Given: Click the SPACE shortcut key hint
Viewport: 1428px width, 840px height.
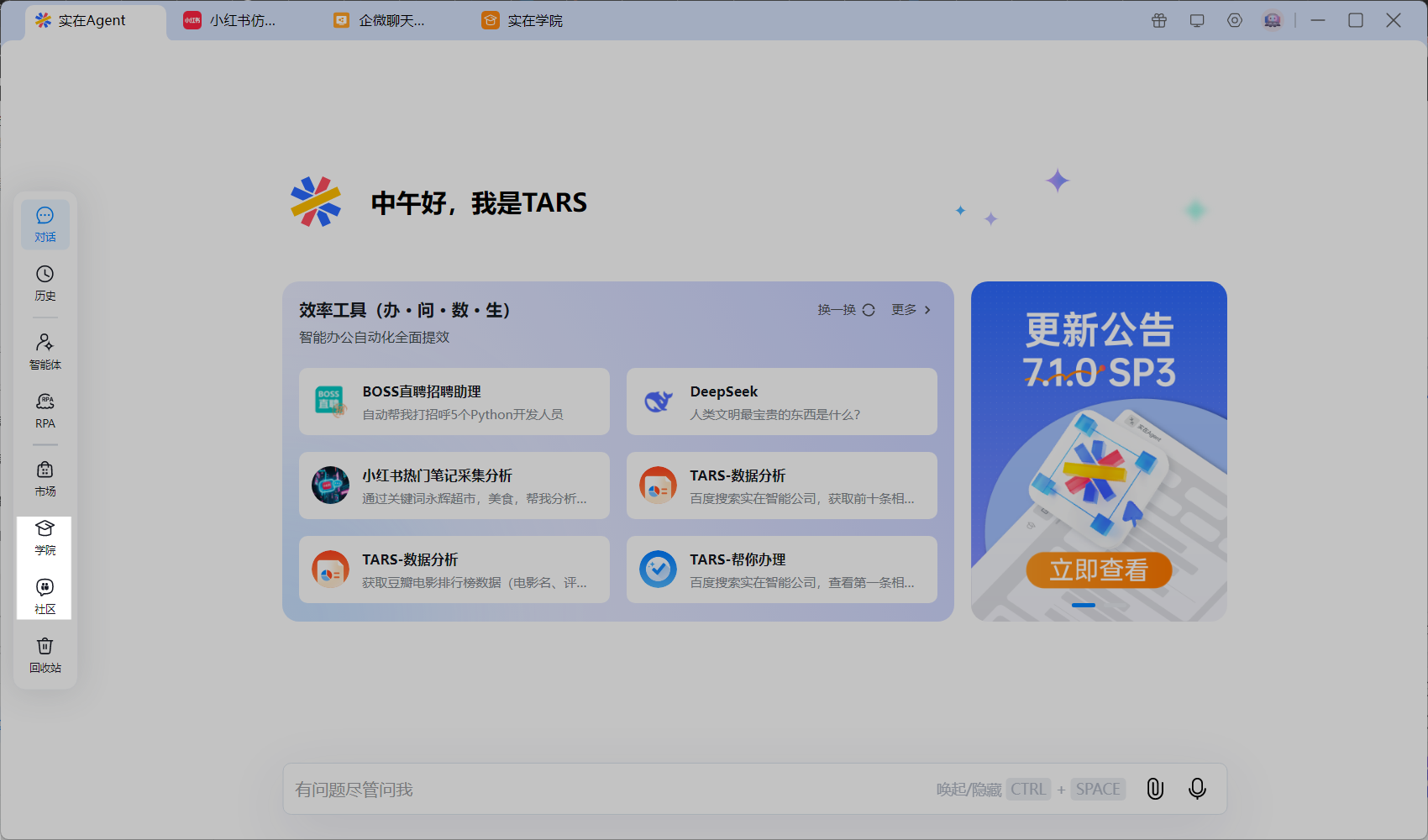Looking at the screenshot, I should point(1098,789).
